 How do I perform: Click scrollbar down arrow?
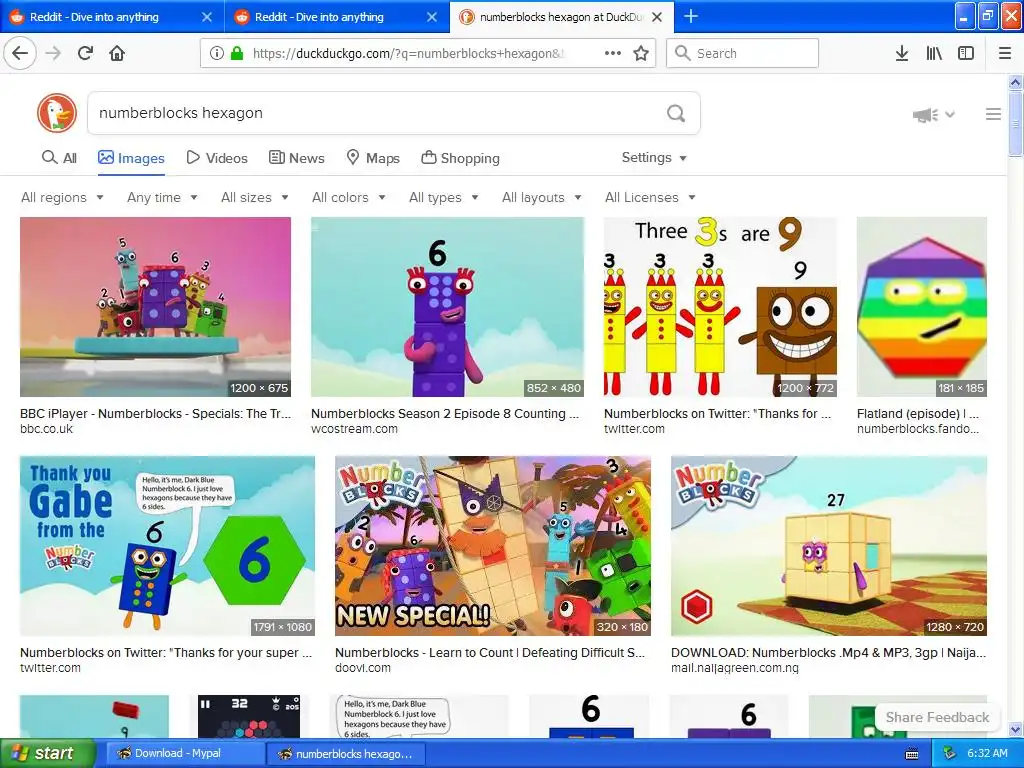coord(1016,729)
